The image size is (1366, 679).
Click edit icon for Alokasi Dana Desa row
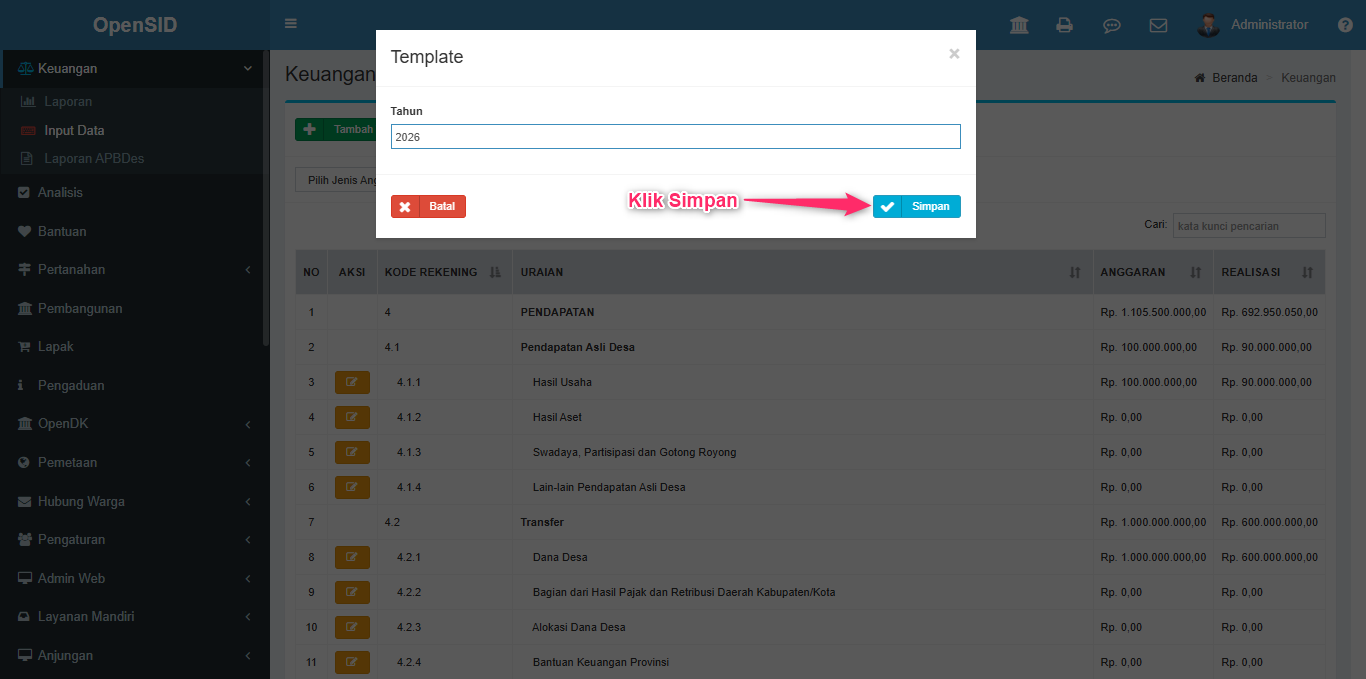pyautogui.click(x=351, y=627)
